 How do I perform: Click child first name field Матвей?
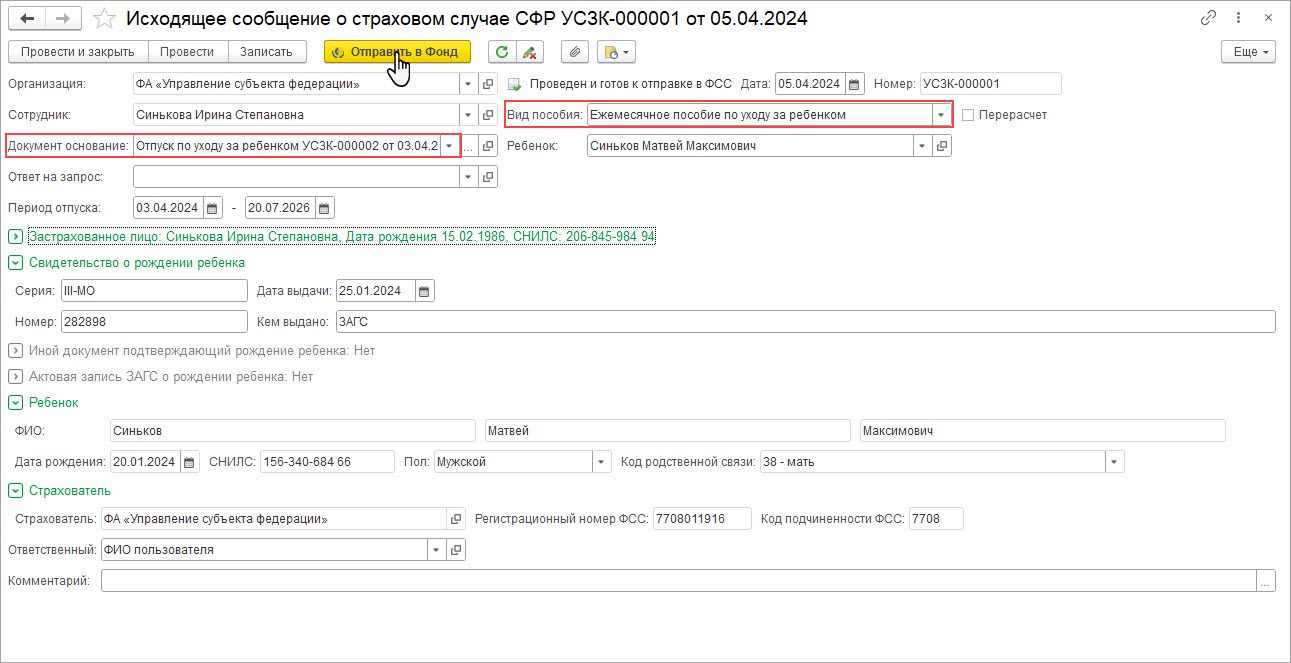668,431
